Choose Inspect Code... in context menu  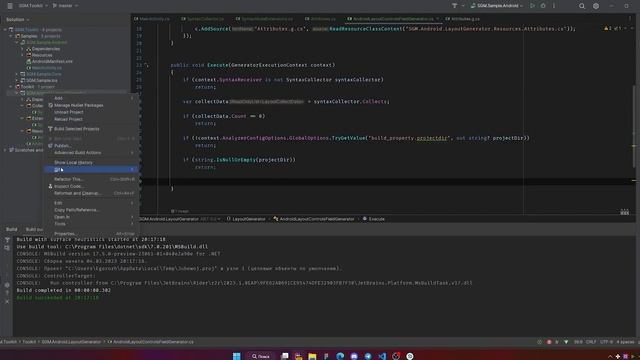[91, 186]
